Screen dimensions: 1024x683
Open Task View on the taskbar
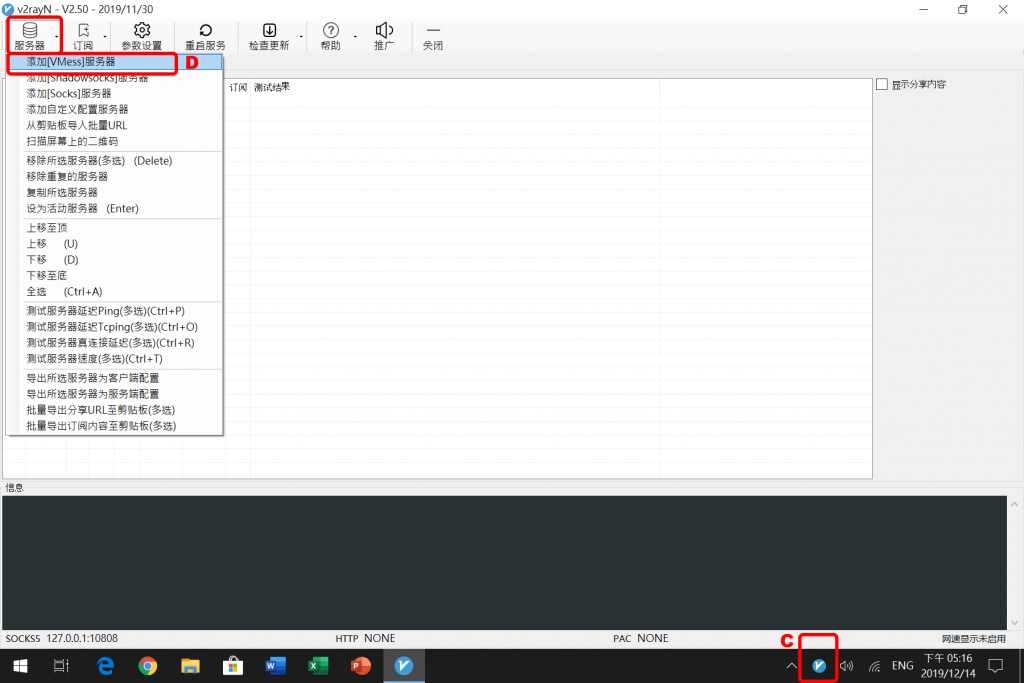(61, 666)
